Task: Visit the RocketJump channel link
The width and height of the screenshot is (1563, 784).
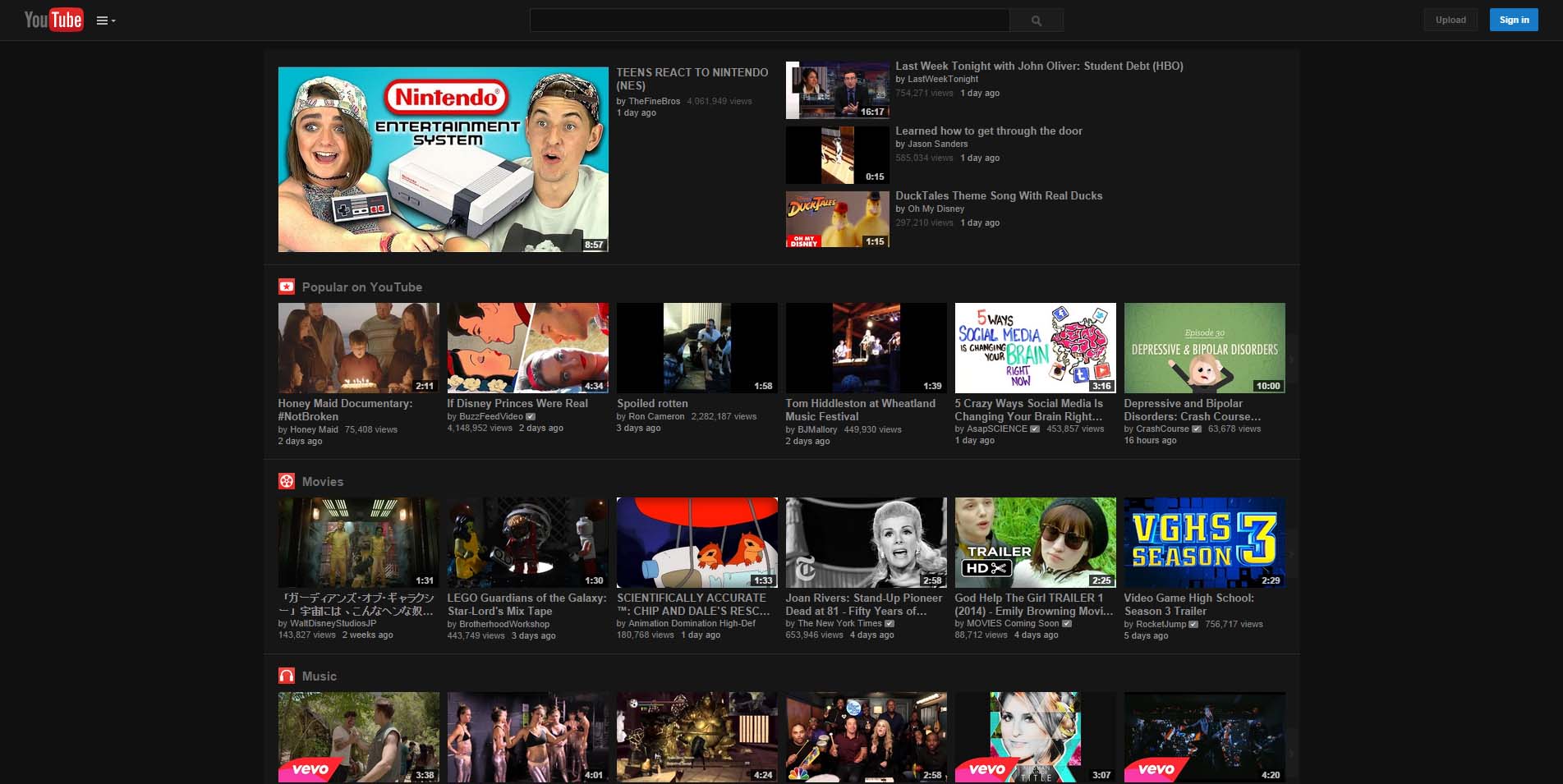Action: (x=1161, y=624)
